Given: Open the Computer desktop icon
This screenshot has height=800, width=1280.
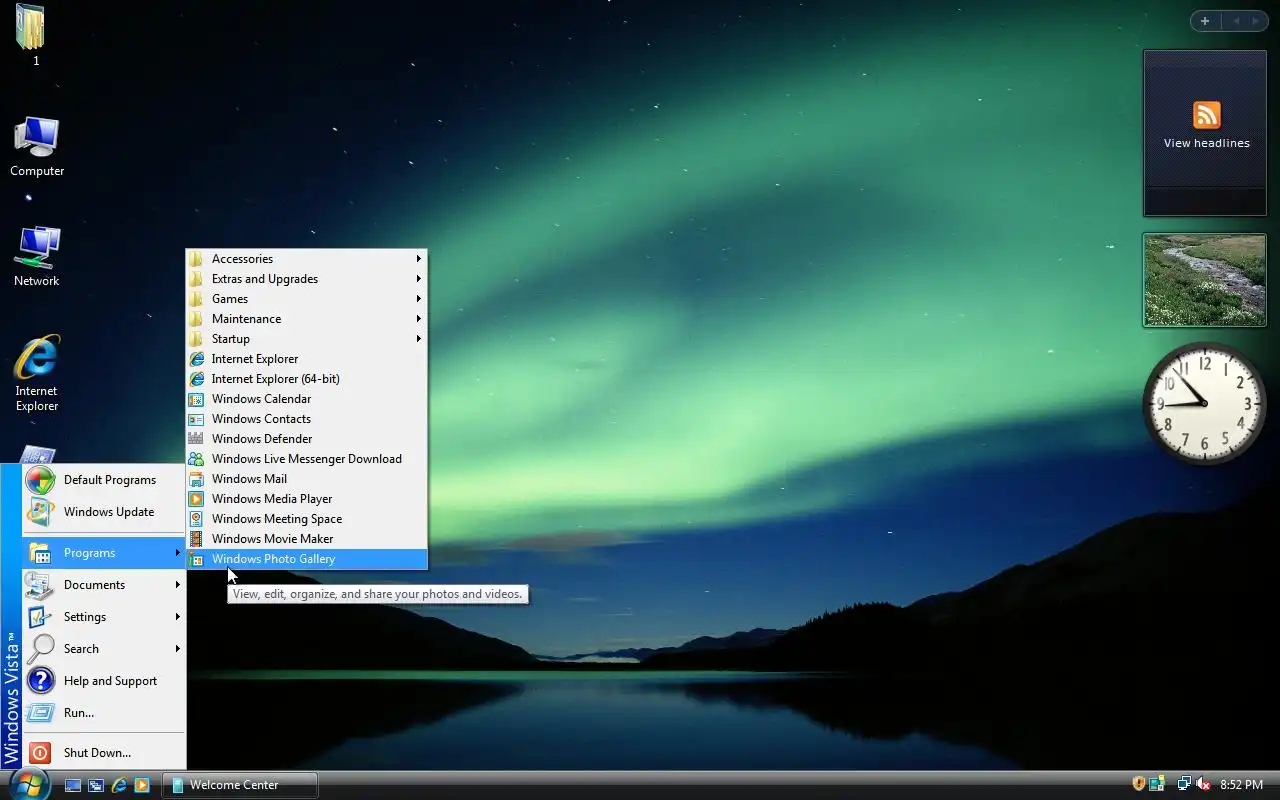Looking at the screenshot, I should (37, 146).
